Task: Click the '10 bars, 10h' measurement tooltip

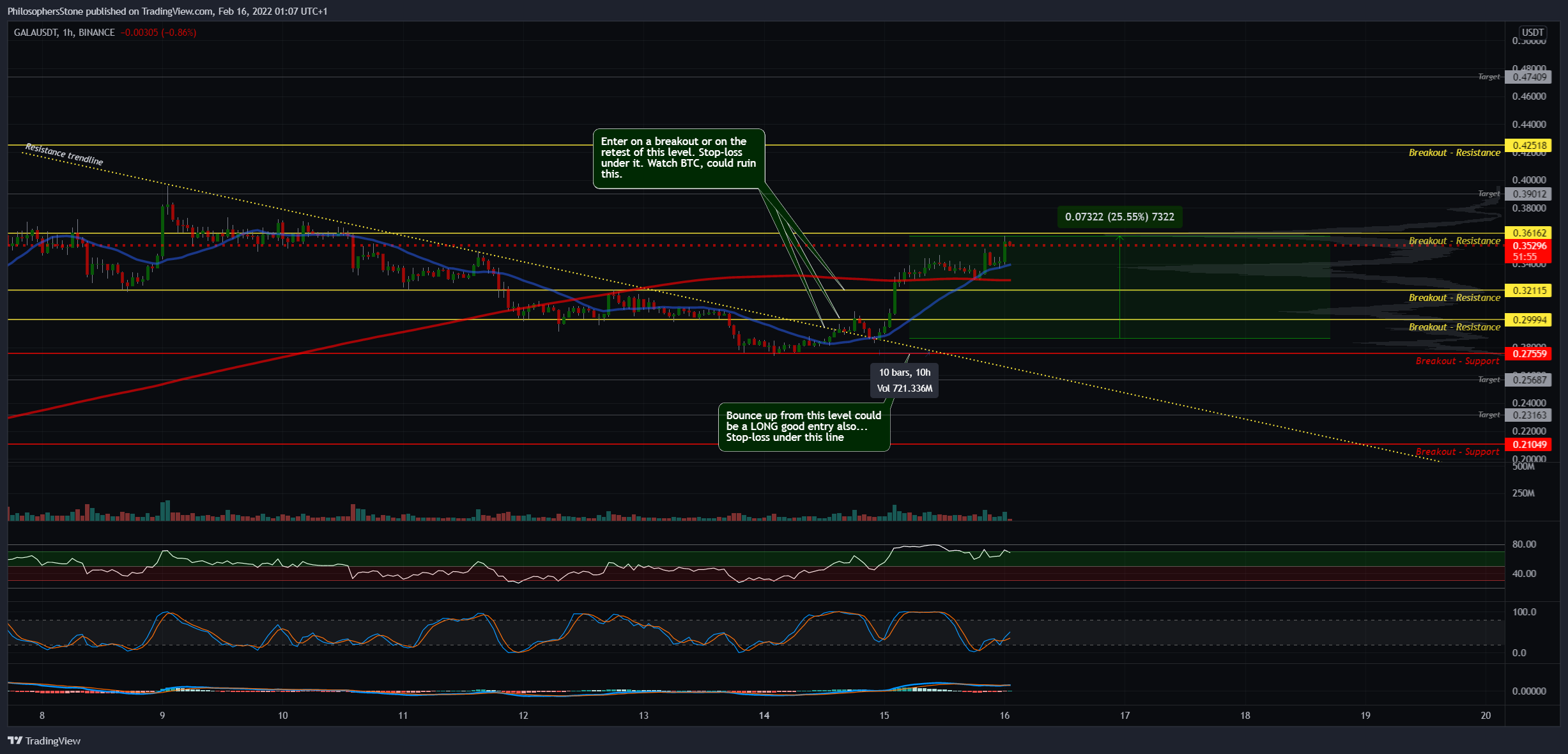Action: (x=904, y=380)
